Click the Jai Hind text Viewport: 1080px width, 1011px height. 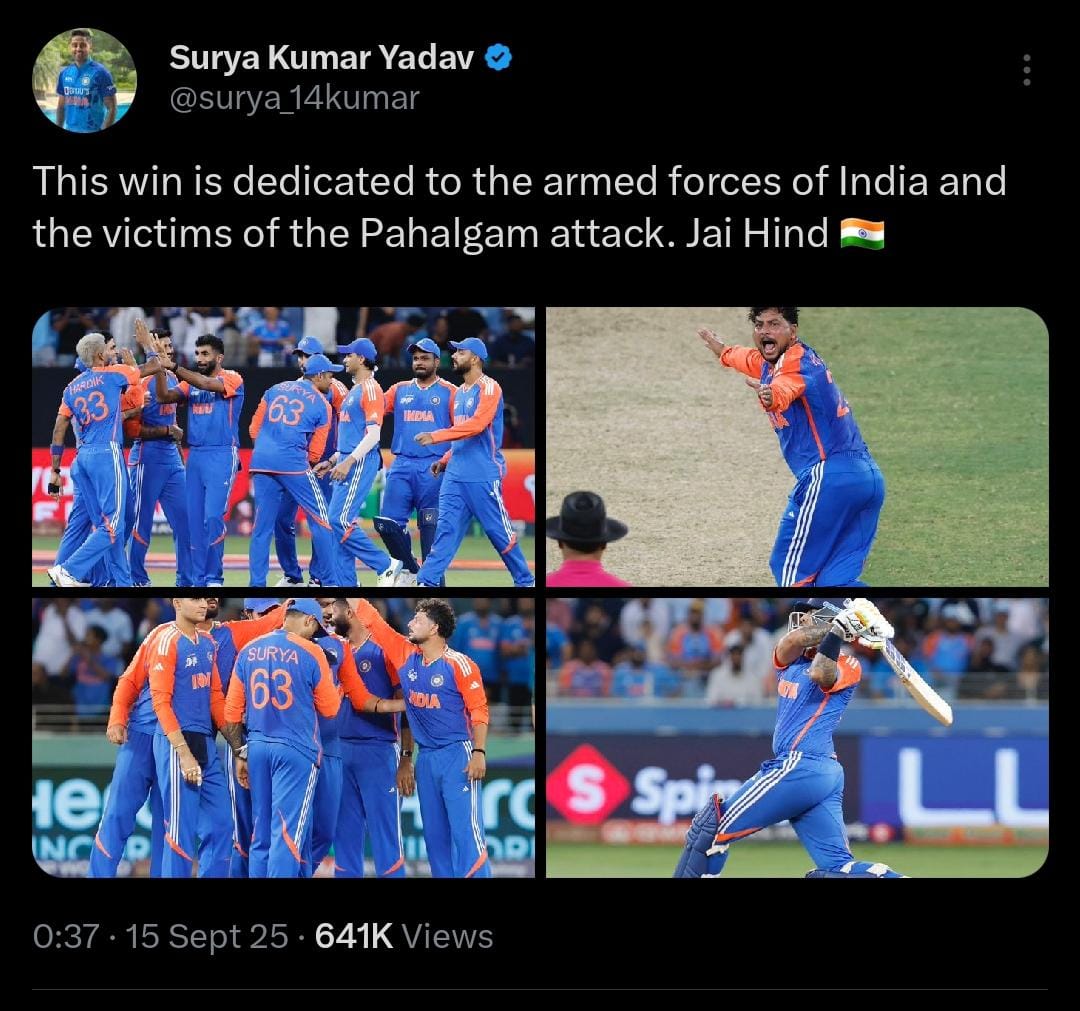click(756, 234)
